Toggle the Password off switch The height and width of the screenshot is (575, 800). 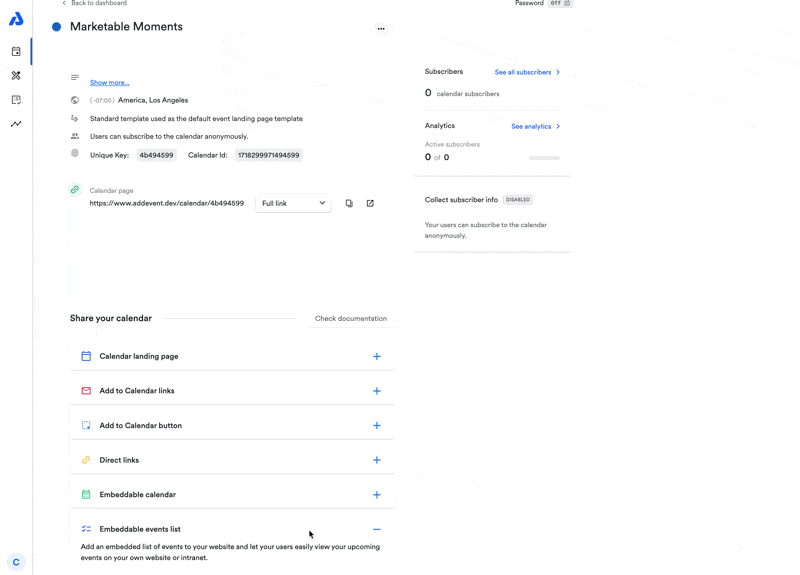pos(560,3)
